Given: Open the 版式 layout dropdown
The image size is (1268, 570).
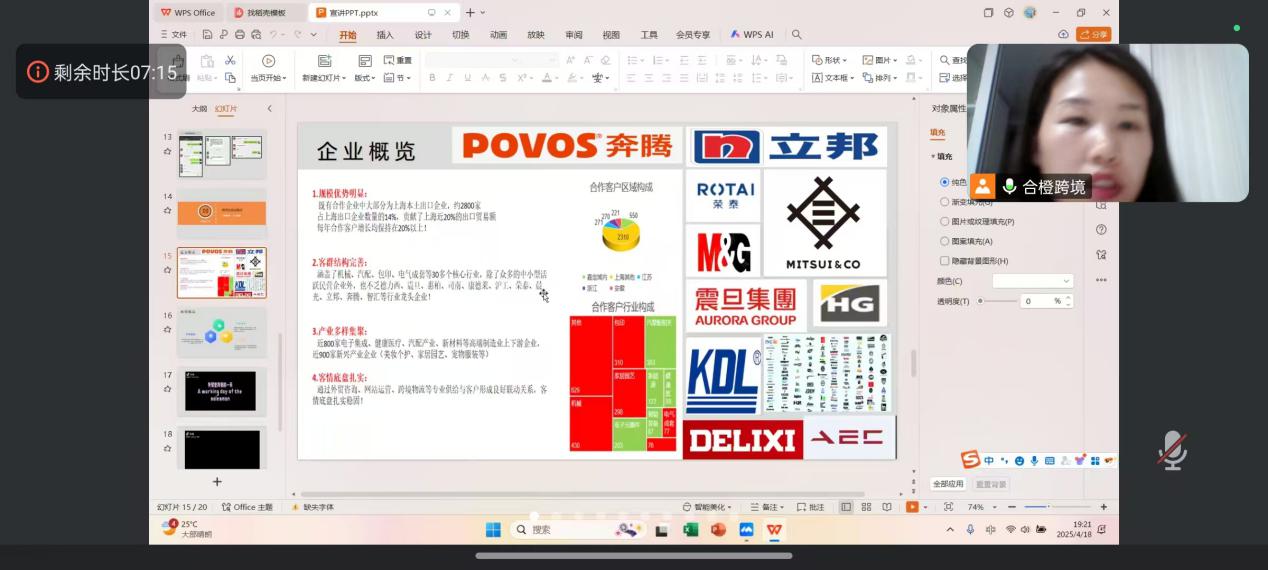Looking at the screenshot, I should point(365,78).
